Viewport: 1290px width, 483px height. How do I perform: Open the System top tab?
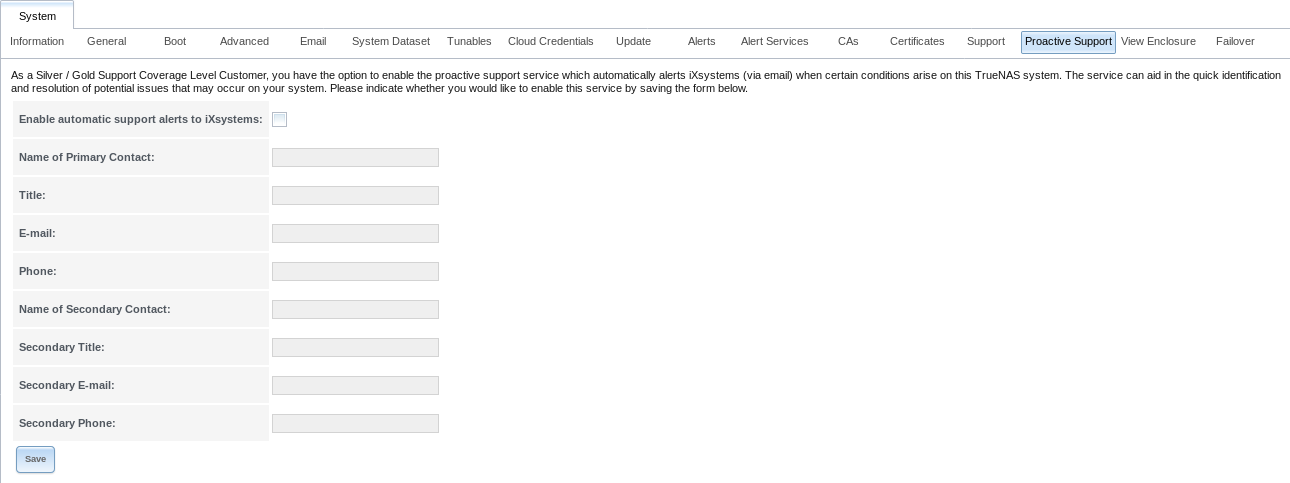37,16
